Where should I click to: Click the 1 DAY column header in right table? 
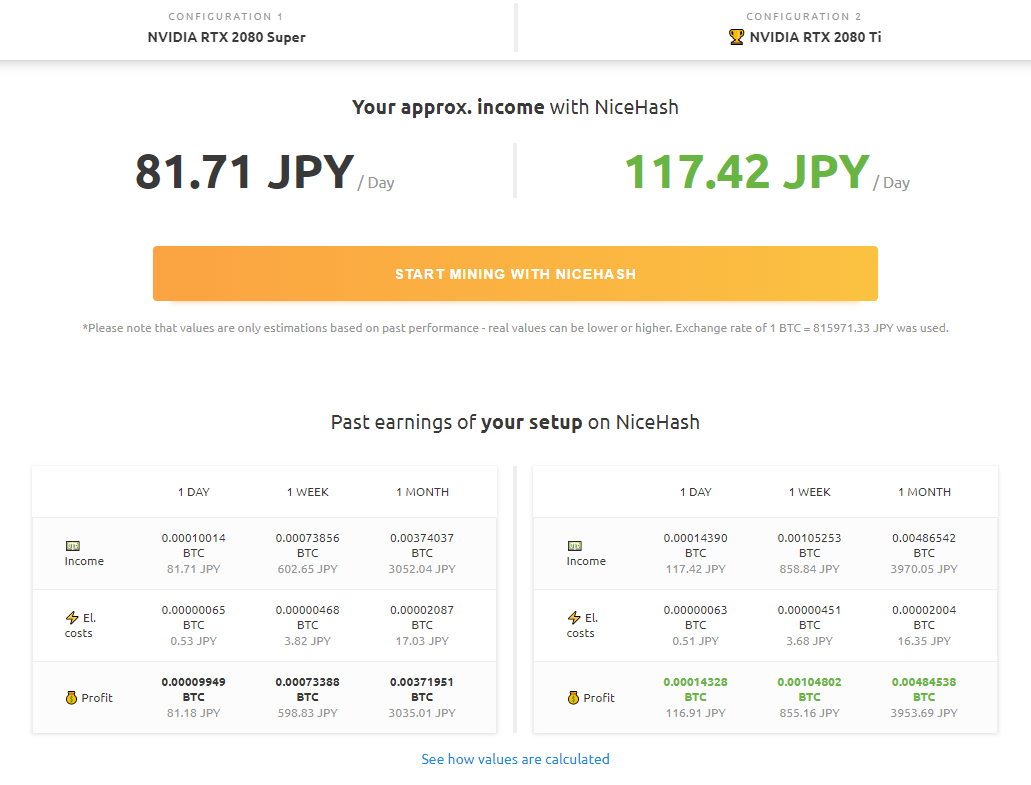(696, 492)
